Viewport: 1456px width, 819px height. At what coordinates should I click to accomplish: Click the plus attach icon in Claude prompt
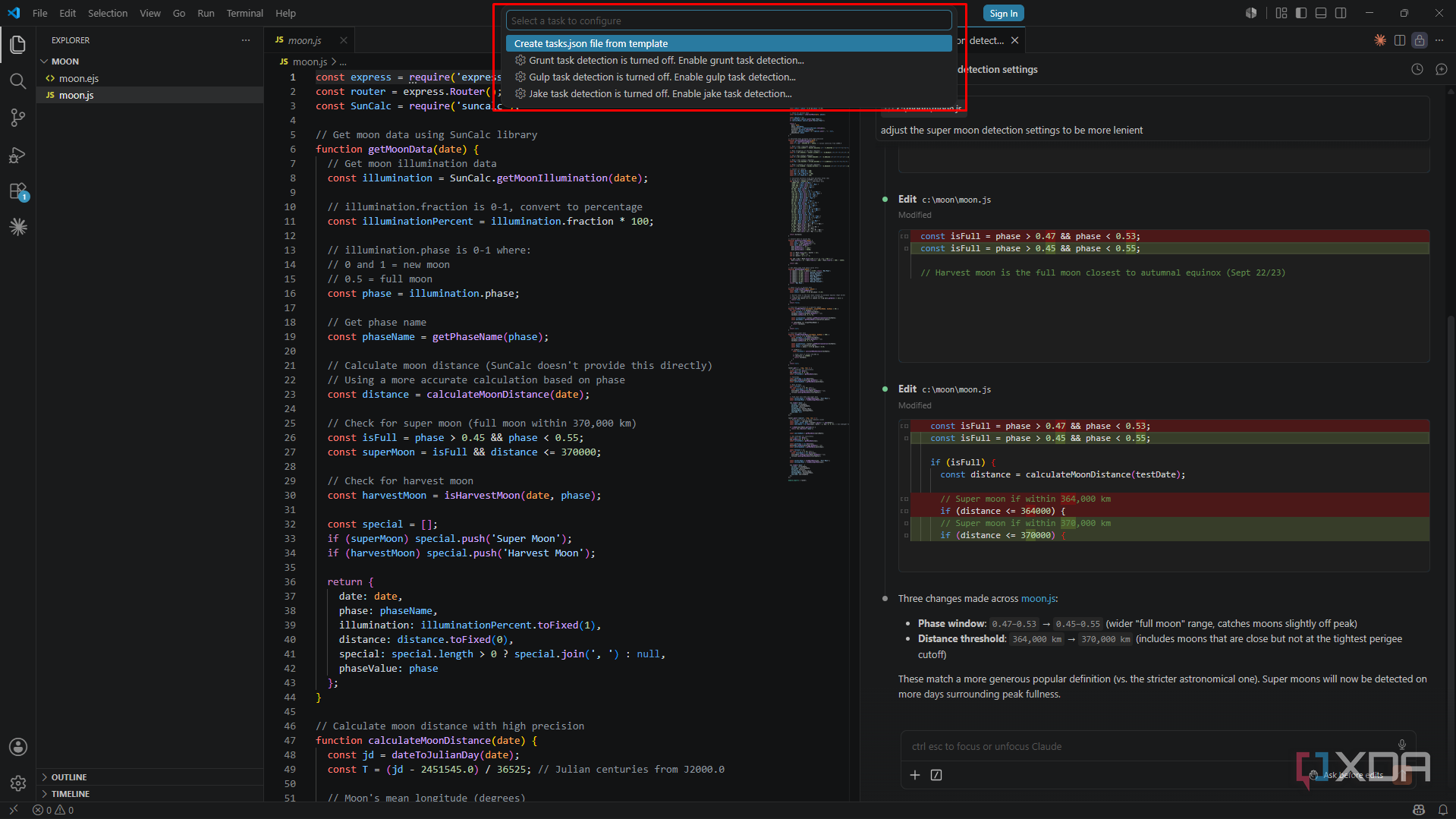coord(915,775)
